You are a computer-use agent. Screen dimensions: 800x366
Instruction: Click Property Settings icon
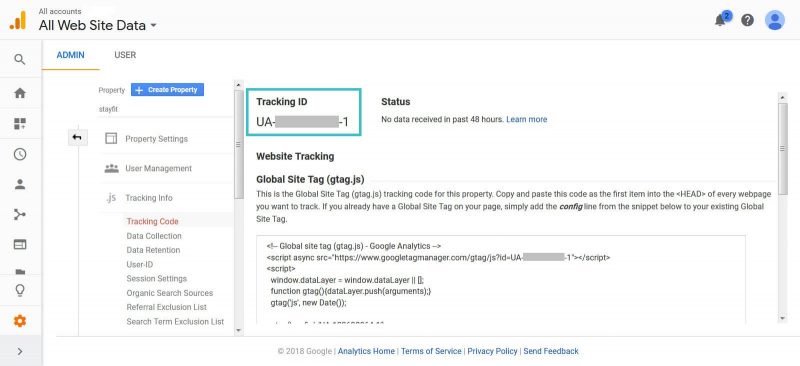coord(111,138)
